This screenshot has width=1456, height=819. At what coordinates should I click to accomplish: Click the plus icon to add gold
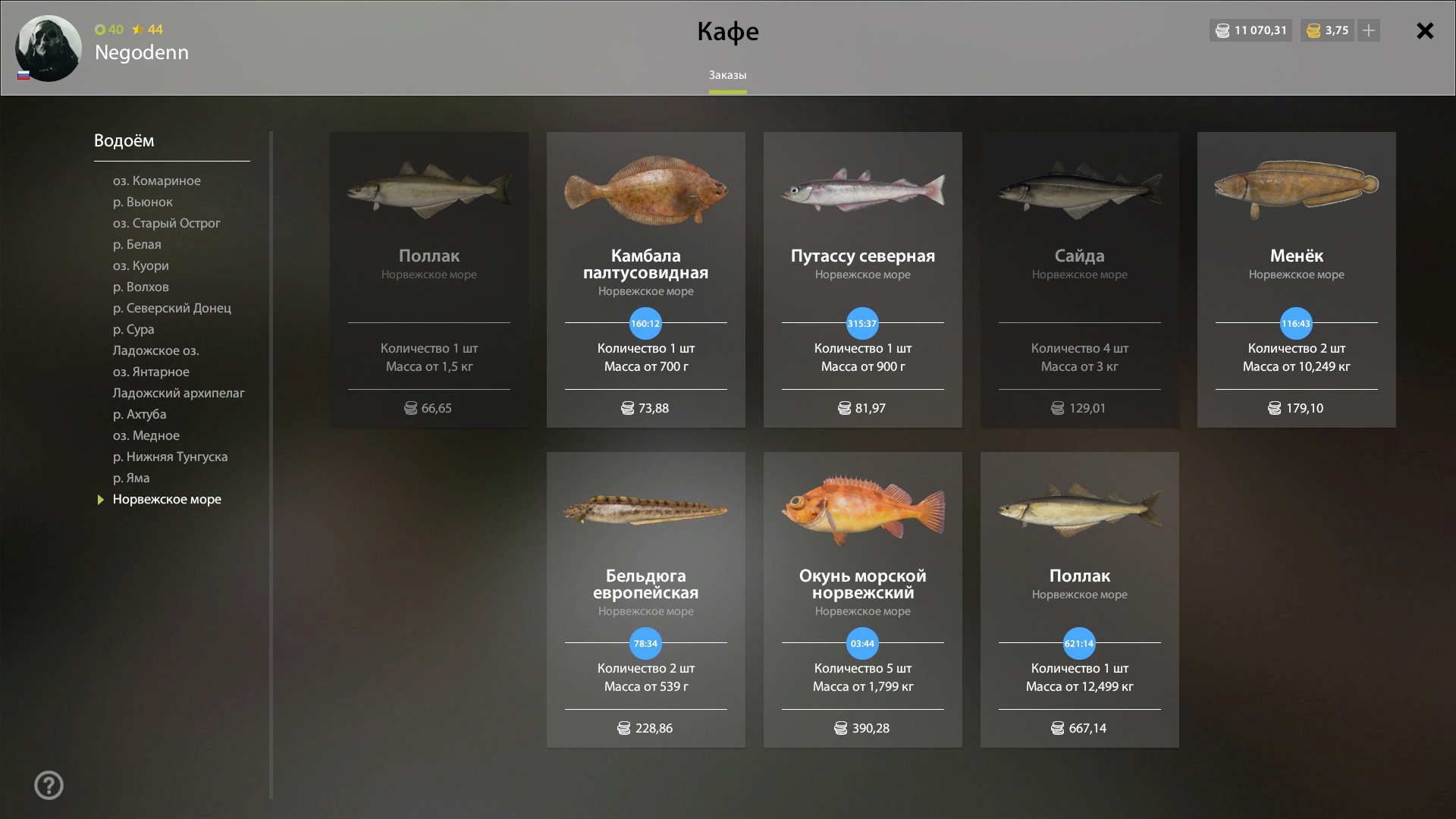(1368, 30)
